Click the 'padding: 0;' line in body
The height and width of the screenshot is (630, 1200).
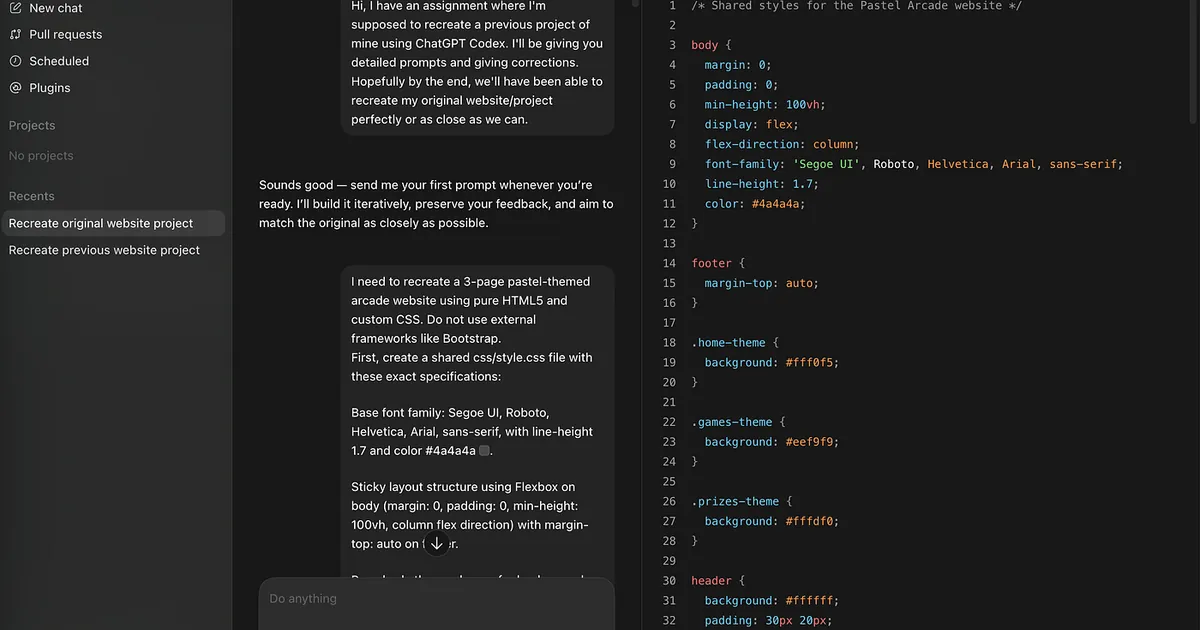(741, 85)
